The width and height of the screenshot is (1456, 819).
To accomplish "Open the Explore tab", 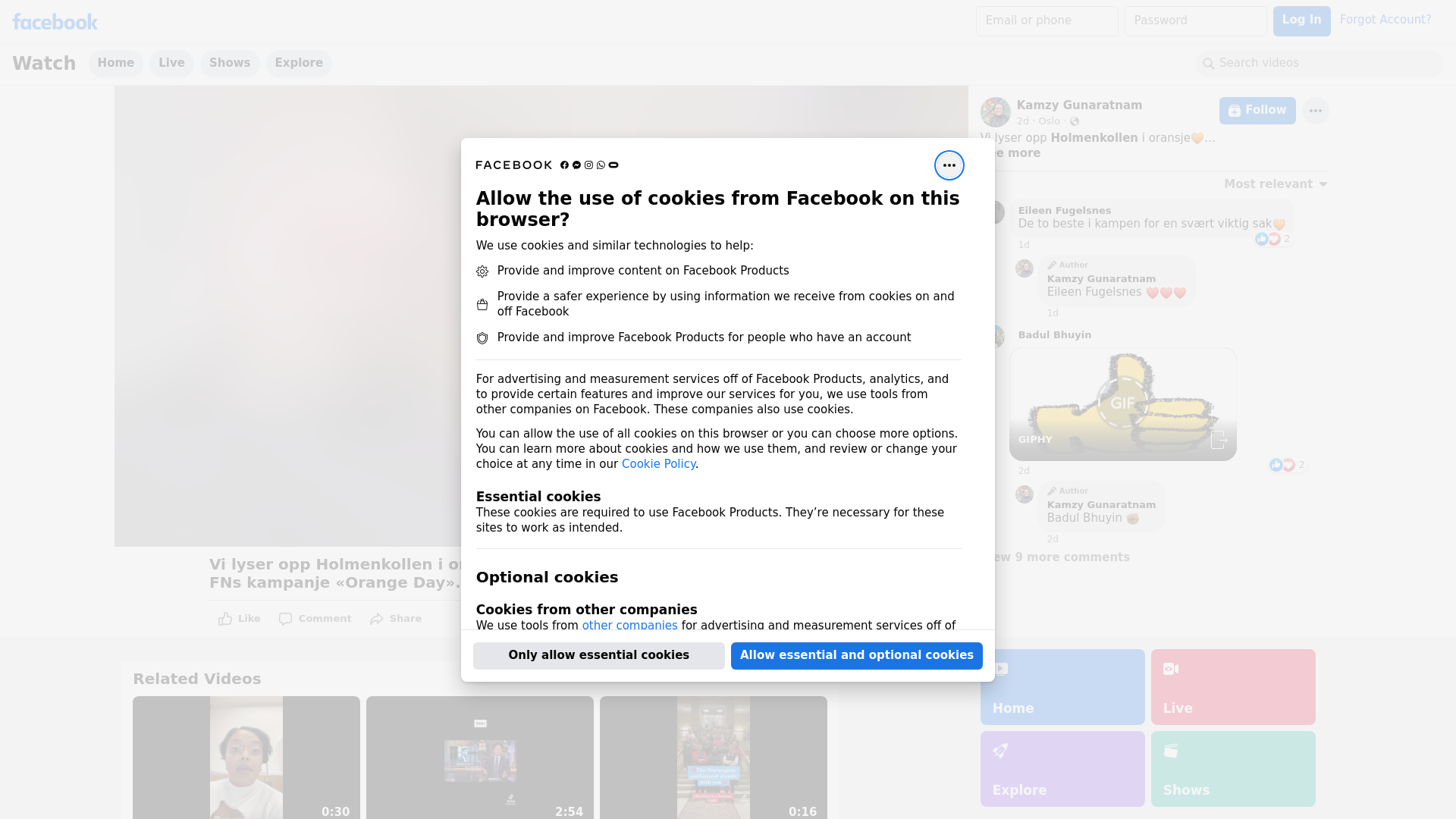I will click(299, 63).
